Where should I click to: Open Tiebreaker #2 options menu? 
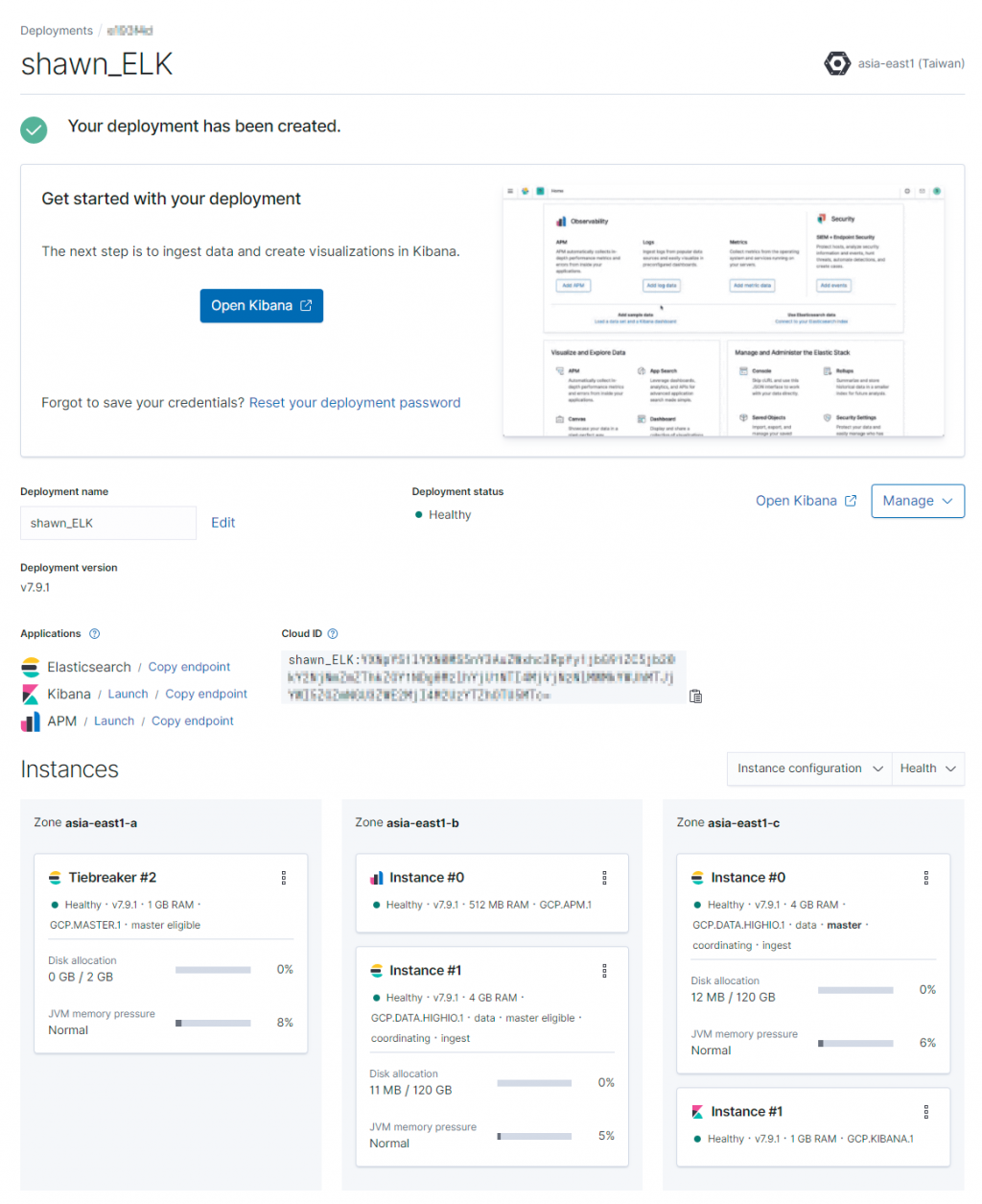[x=284, y=878]
